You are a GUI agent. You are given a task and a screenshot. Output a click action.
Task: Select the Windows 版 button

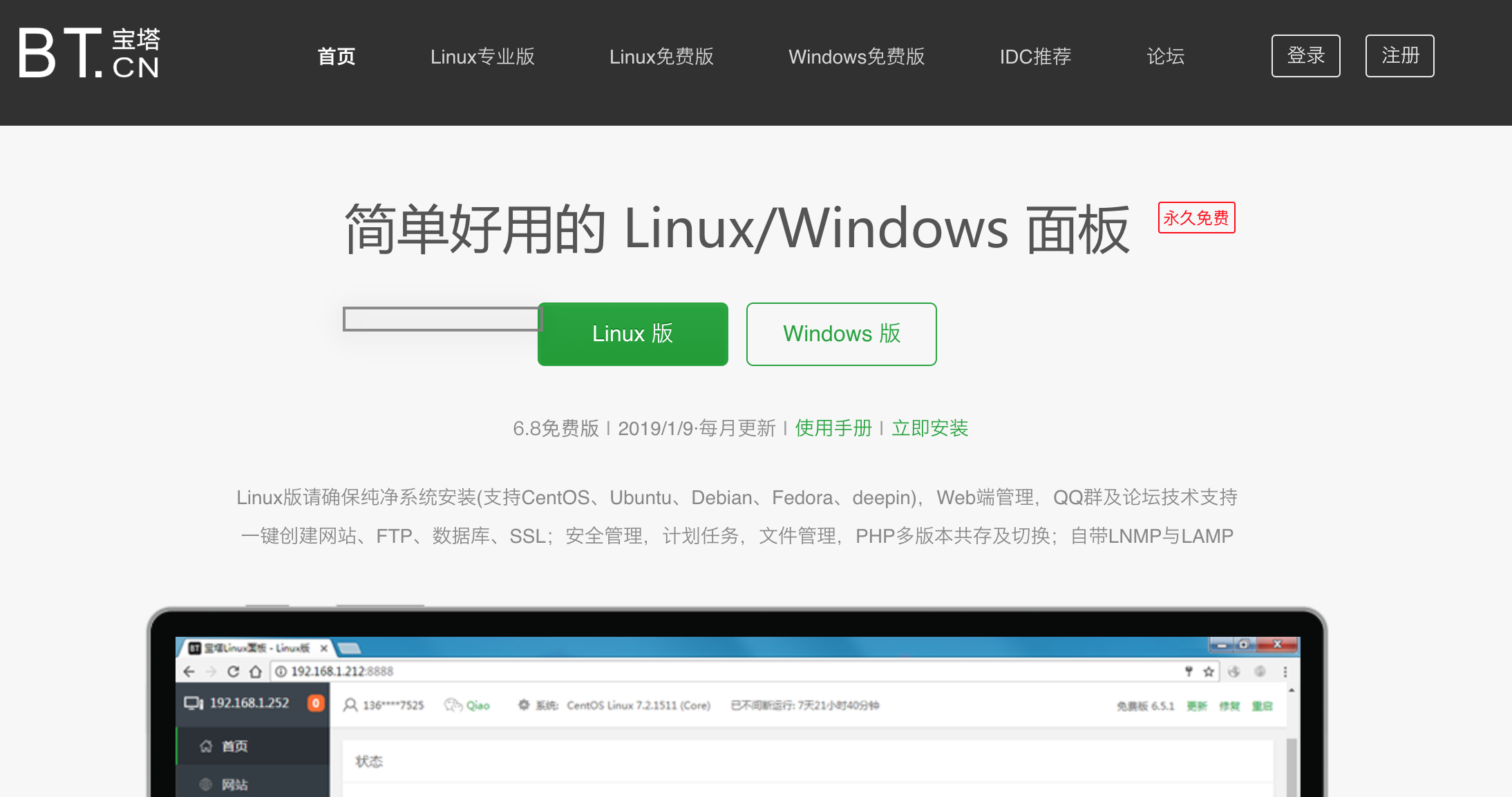(841, 334)
